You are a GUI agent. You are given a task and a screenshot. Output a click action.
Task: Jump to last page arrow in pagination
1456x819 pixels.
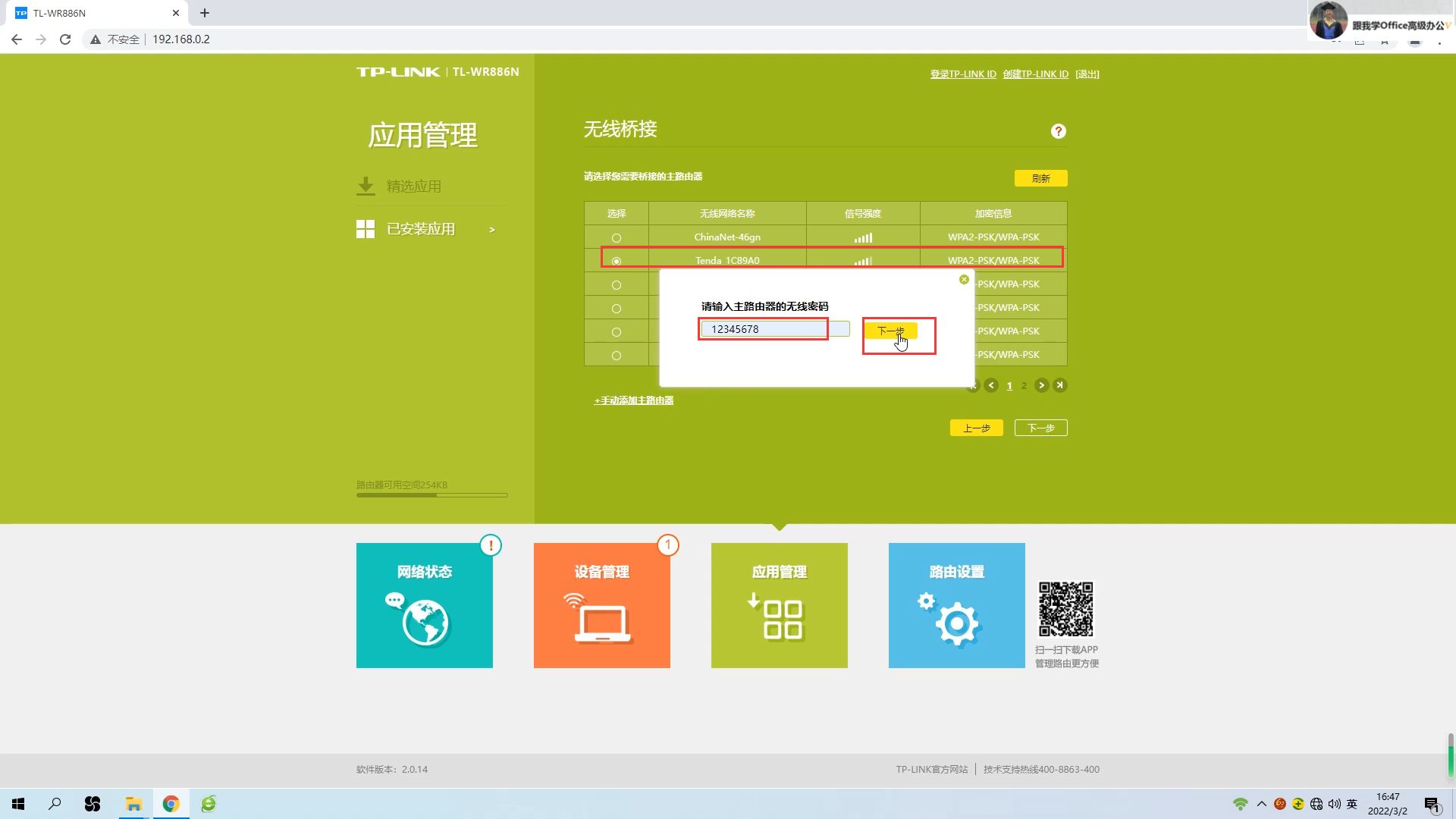(1060, 385)
